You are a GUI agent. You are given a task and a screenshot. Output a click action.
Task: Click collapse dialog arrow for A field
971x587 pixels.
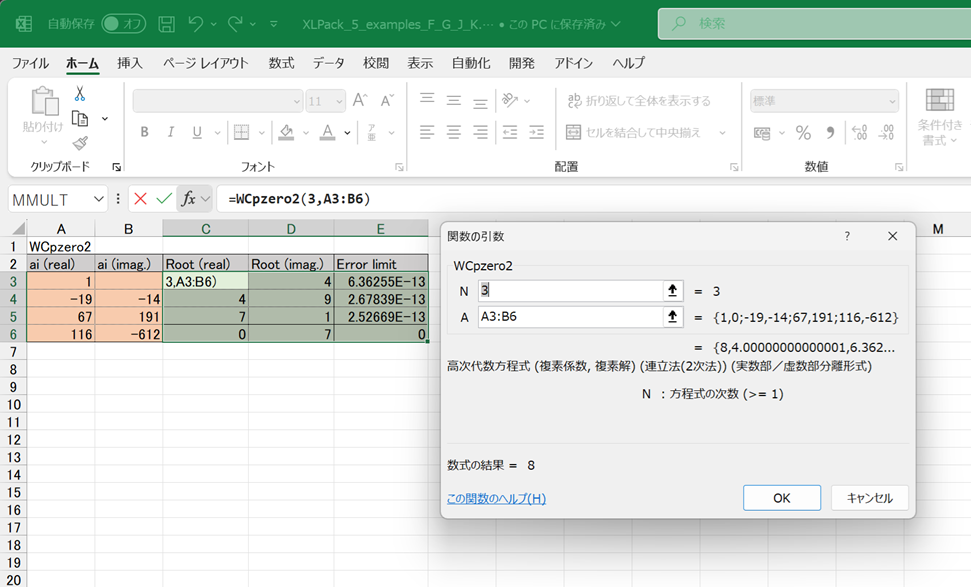tap(673, 317)
